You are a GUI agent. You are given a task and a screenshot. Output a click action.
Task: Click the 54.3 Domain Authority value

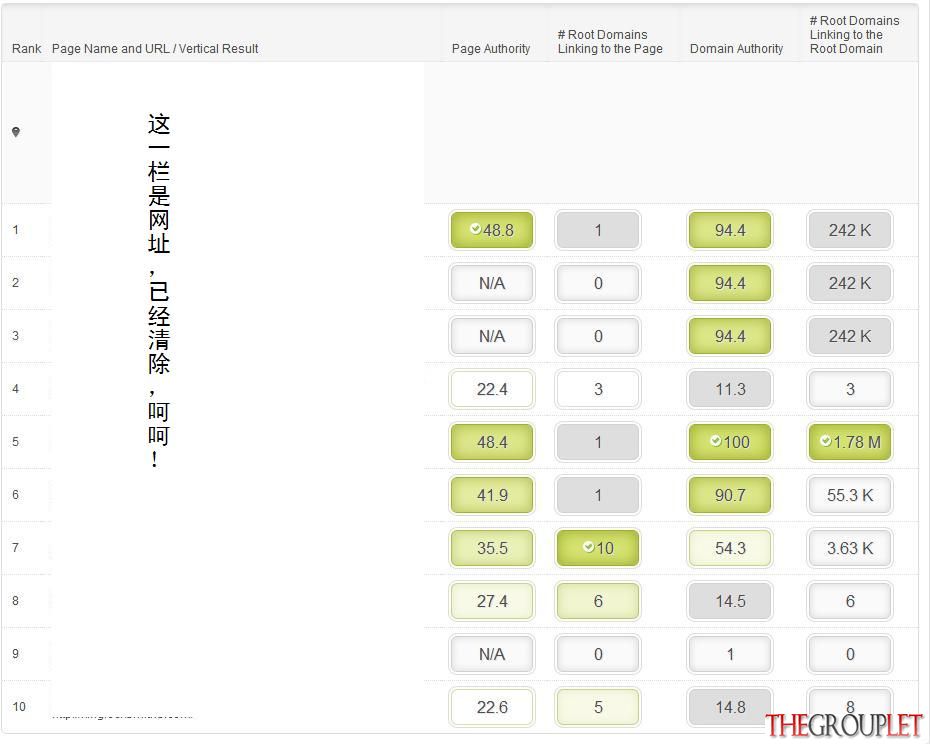[x=730, y=548]
